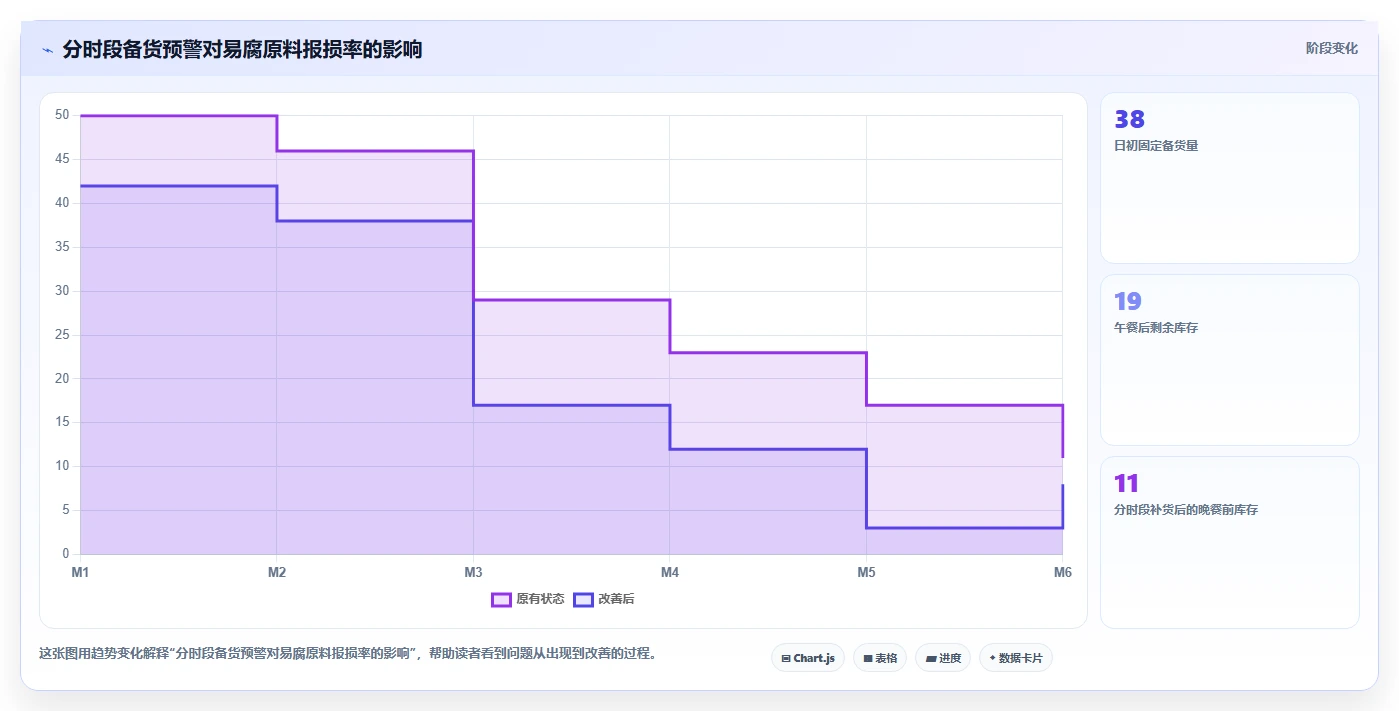
Task: Select the 数据卡片 tag pill
Action: coord(1016,658)
